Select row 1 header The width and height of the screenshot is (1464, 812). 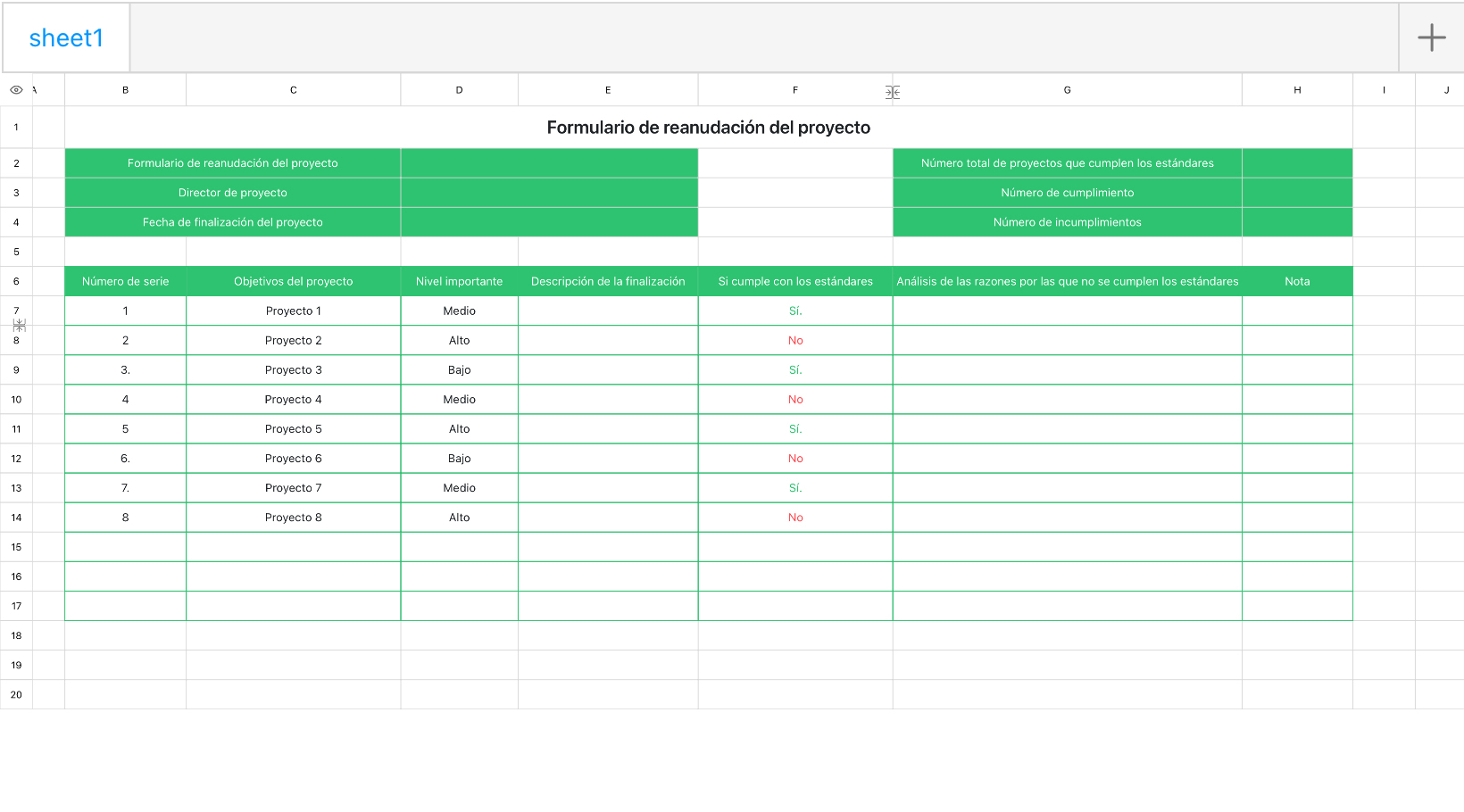point(16,128)
